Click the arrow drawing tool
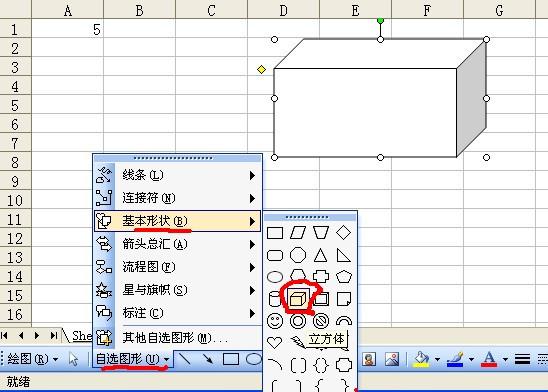The image size is (548, 392). pyautogui.click(x=207, y=359)
